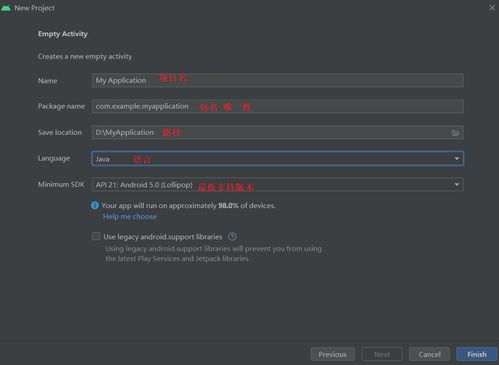Viewport: 499px width, 365px height.
Task: Click the Save location path field
Action: [x=270, y=133]
